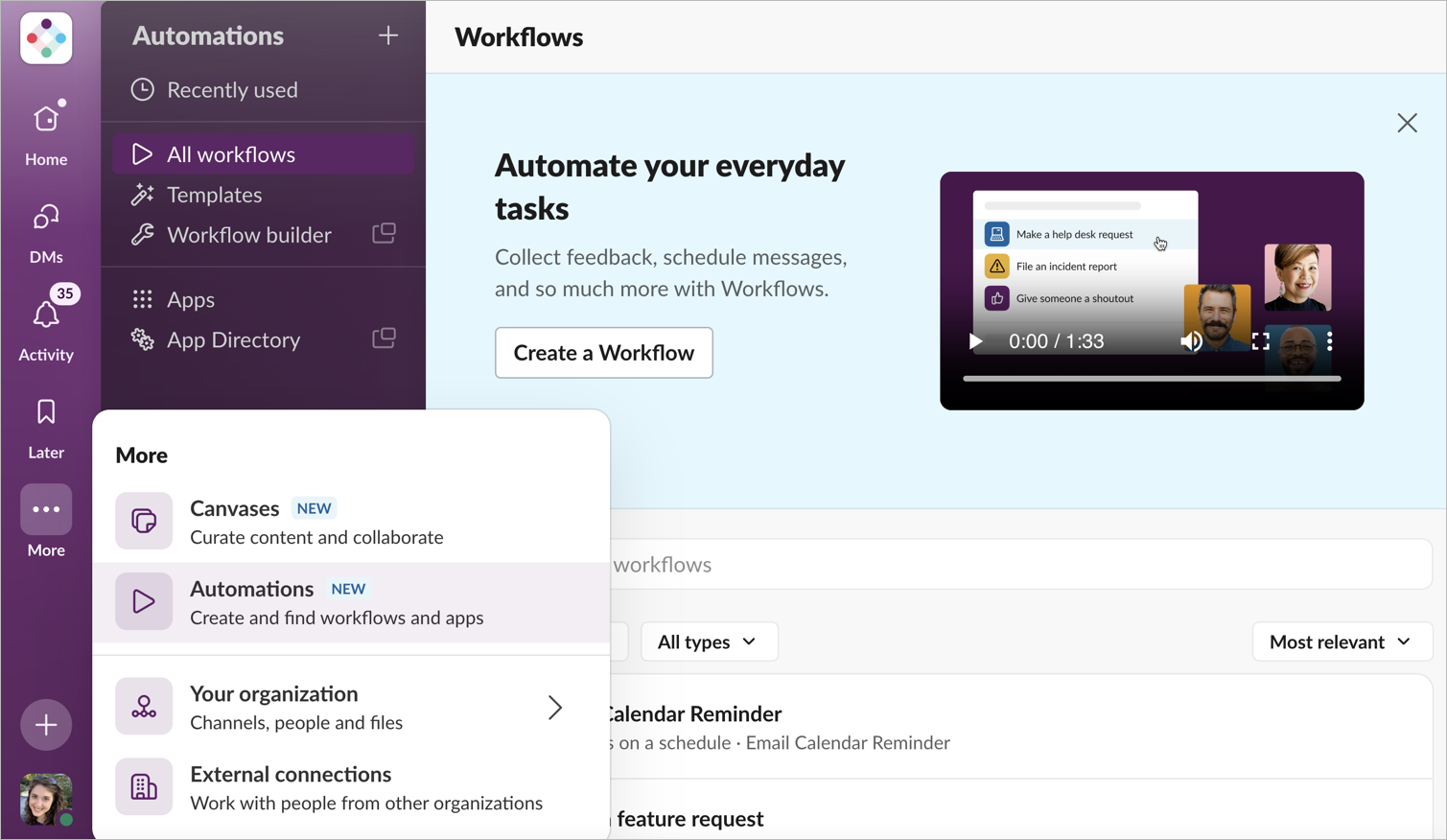This screenshot has width=1447, height=840.
Task: Click the external window icon beside App Directory
Action: [x=384, y=338]
